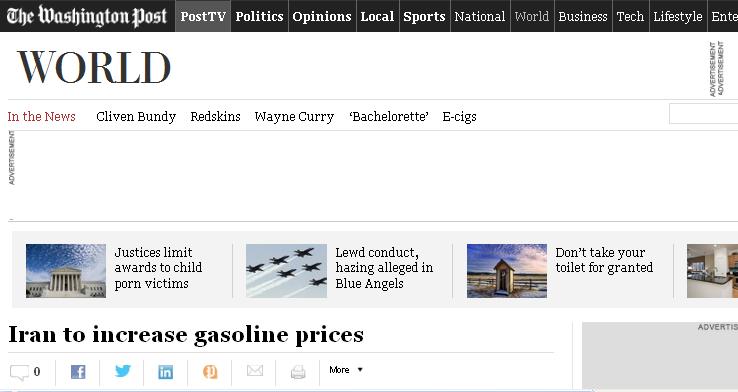Open the Politics section
The height and width of the screenshot is (392, 738).
(259, 16)
